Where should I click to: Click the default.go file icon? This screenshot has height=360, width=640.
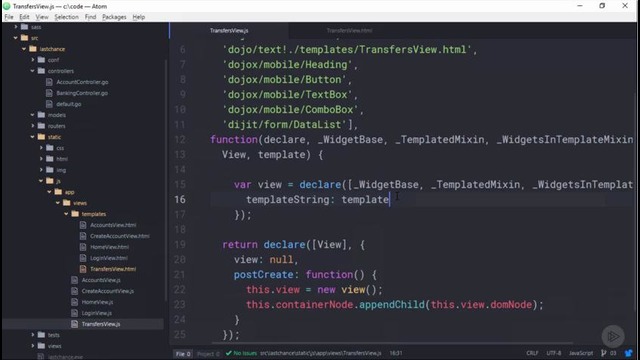point(49,104)
